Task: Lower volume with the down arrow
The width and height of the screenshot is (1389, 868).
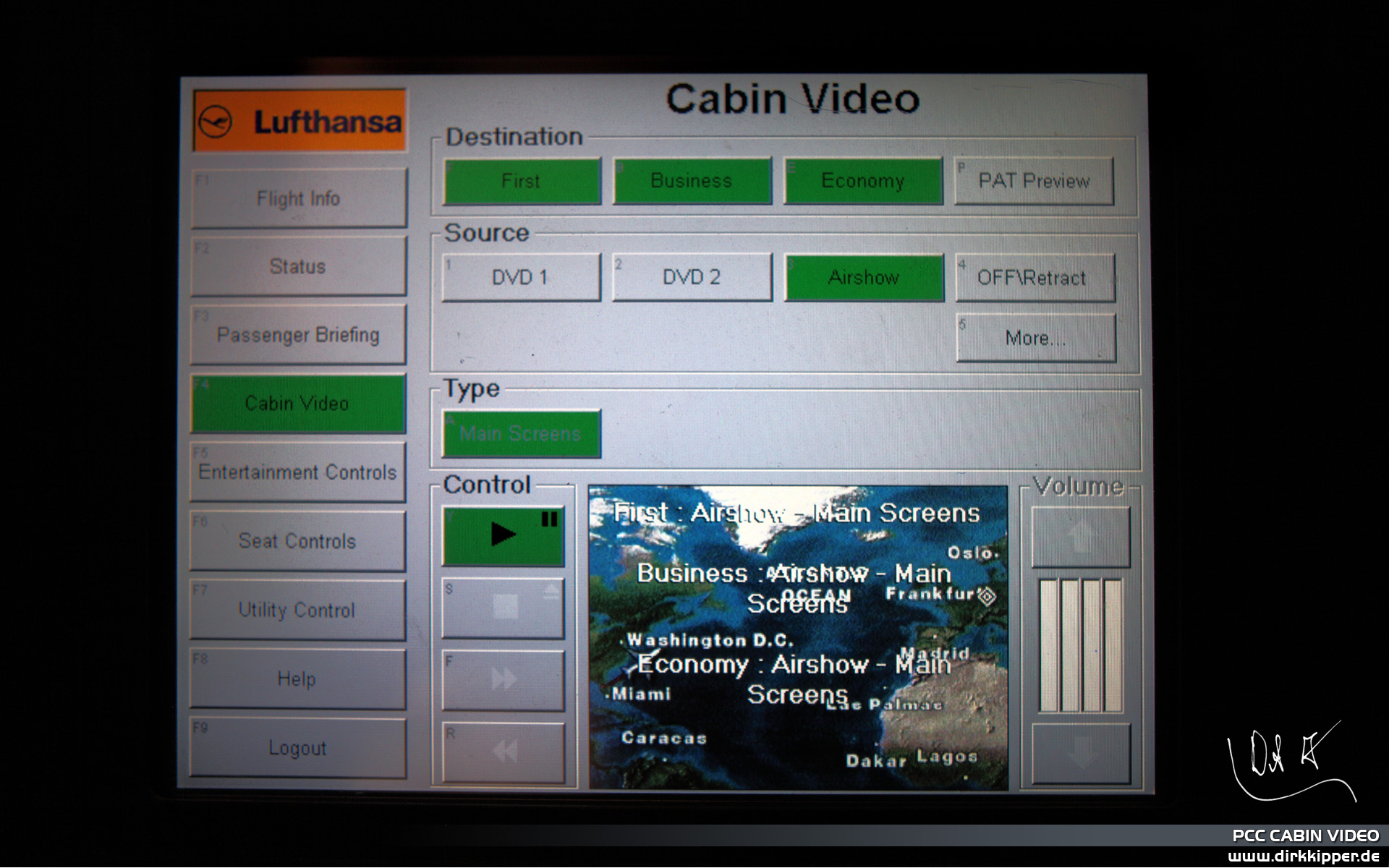Action: 1080,754
